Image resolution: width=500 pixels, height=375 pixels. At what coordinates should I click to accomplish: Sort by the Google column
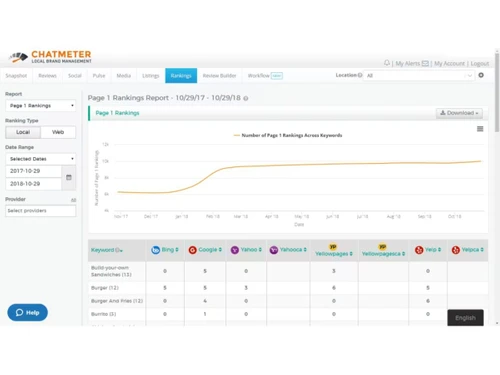(210, 250)
